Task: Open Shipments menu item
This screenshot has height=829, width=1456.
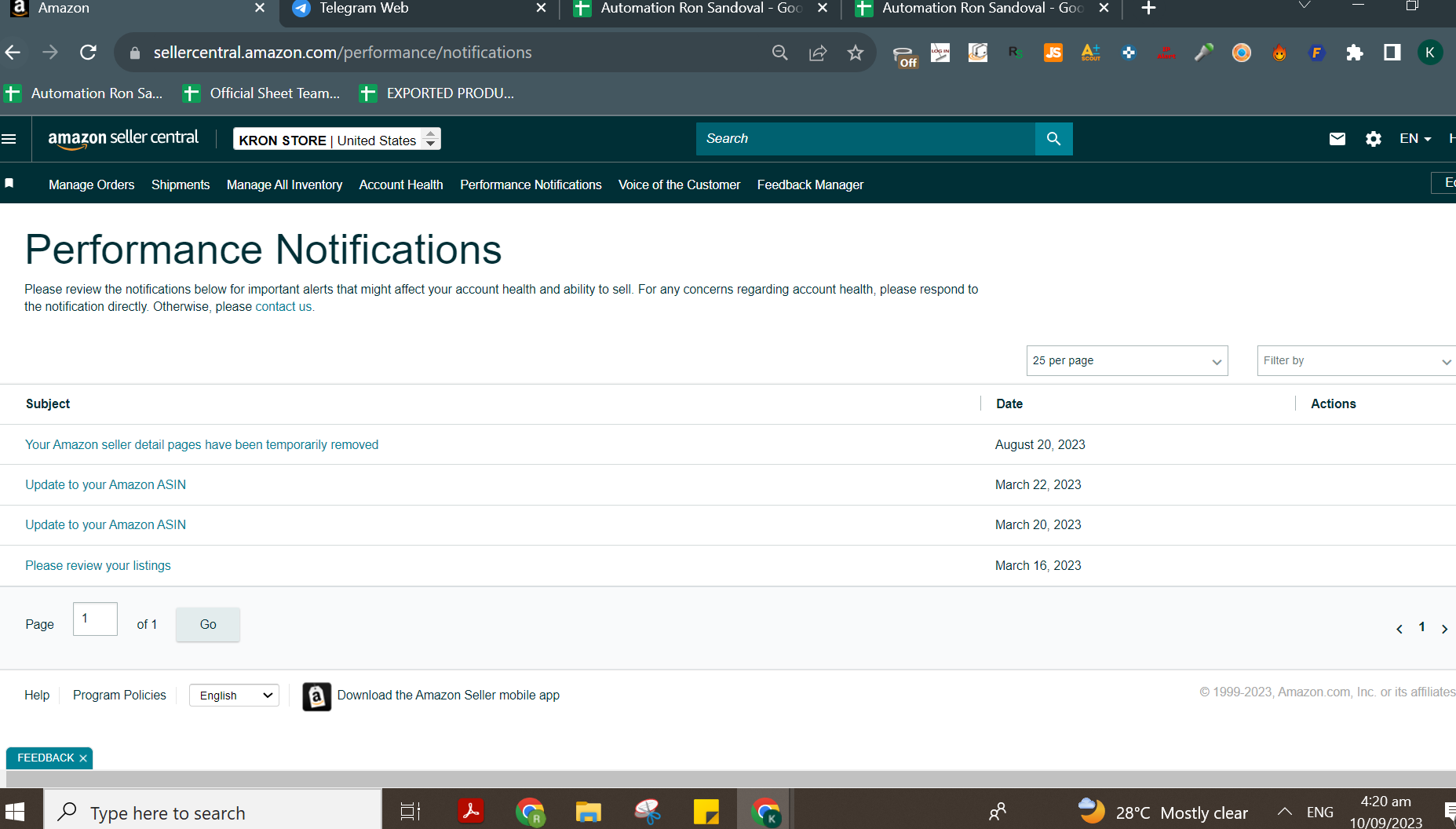Action: (x=181, y=184)
